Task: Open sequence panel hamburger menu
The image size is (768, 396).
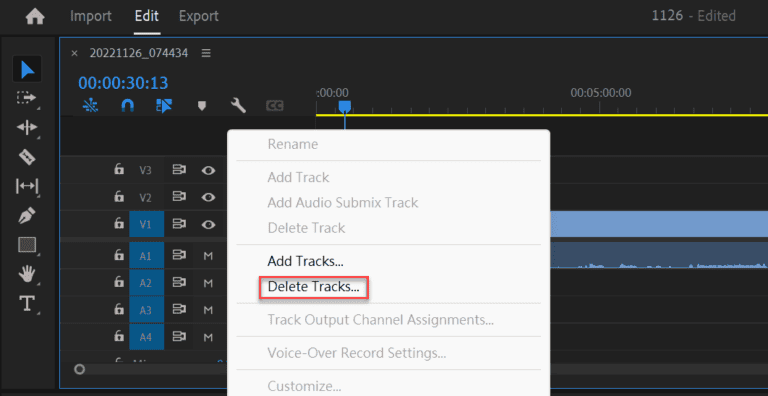Action: [206, 53]
